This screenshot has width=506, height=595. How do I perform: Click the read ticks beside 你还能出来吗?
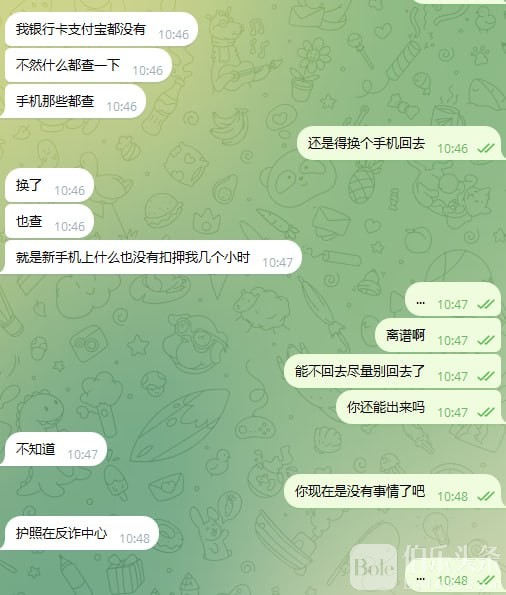[x=486, y=412]
